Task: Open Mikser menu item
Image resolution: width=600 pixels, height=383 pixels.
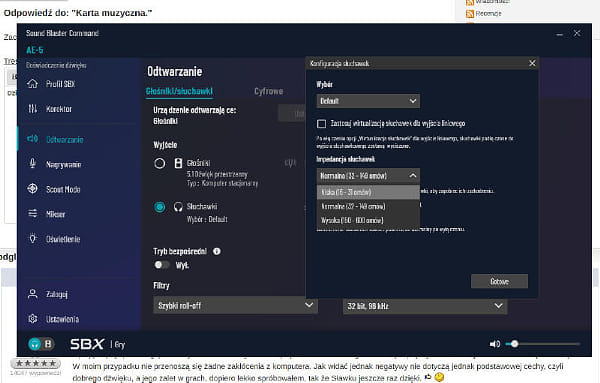Action: (x=55, y=214)
